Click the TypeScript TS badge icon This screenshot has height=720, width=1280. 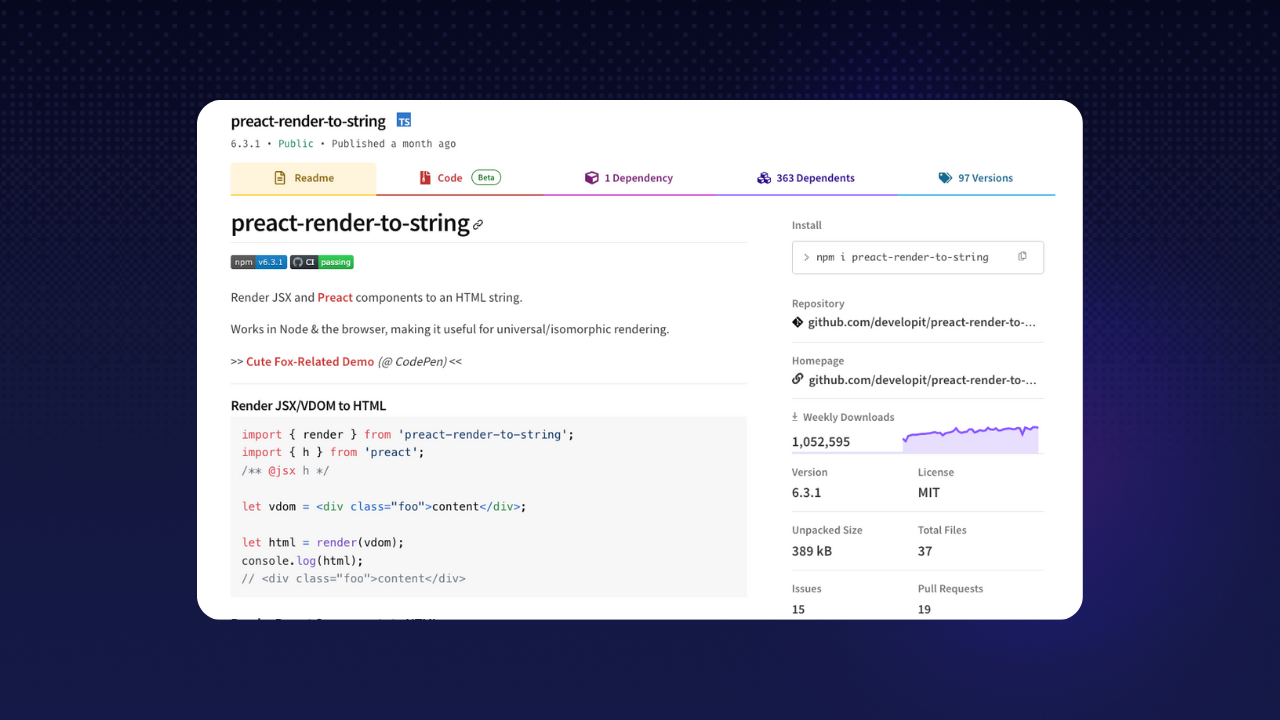404,120
